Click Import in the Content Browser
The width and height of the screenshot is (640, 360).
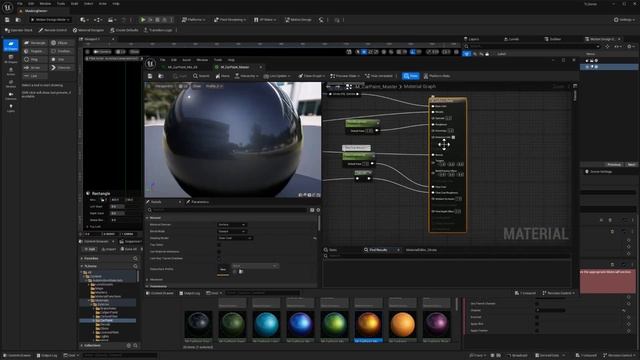click(109, 249)
